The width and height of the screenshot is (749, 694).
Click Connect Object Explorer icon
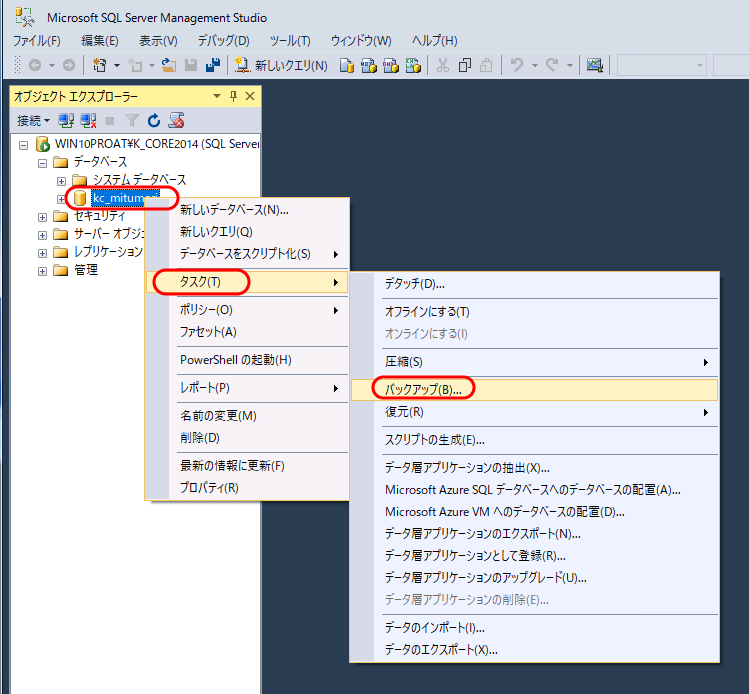[x=66, y=121]
